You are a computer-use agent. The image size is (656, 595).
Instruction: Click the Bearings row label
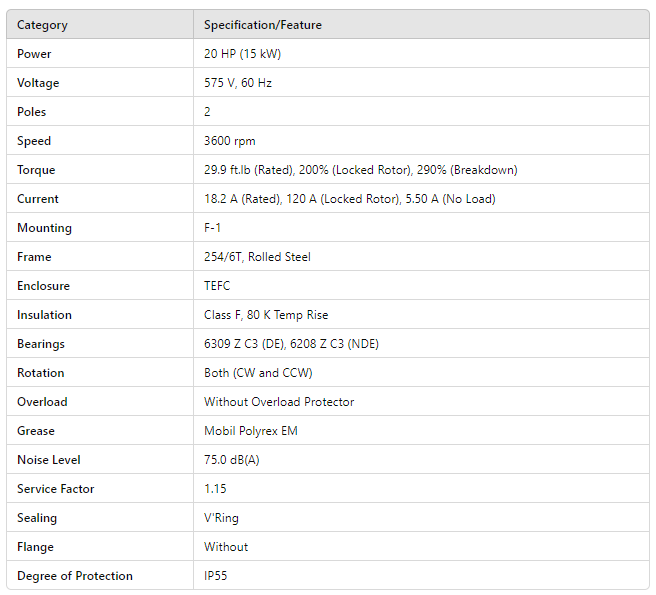click(41, 344)
